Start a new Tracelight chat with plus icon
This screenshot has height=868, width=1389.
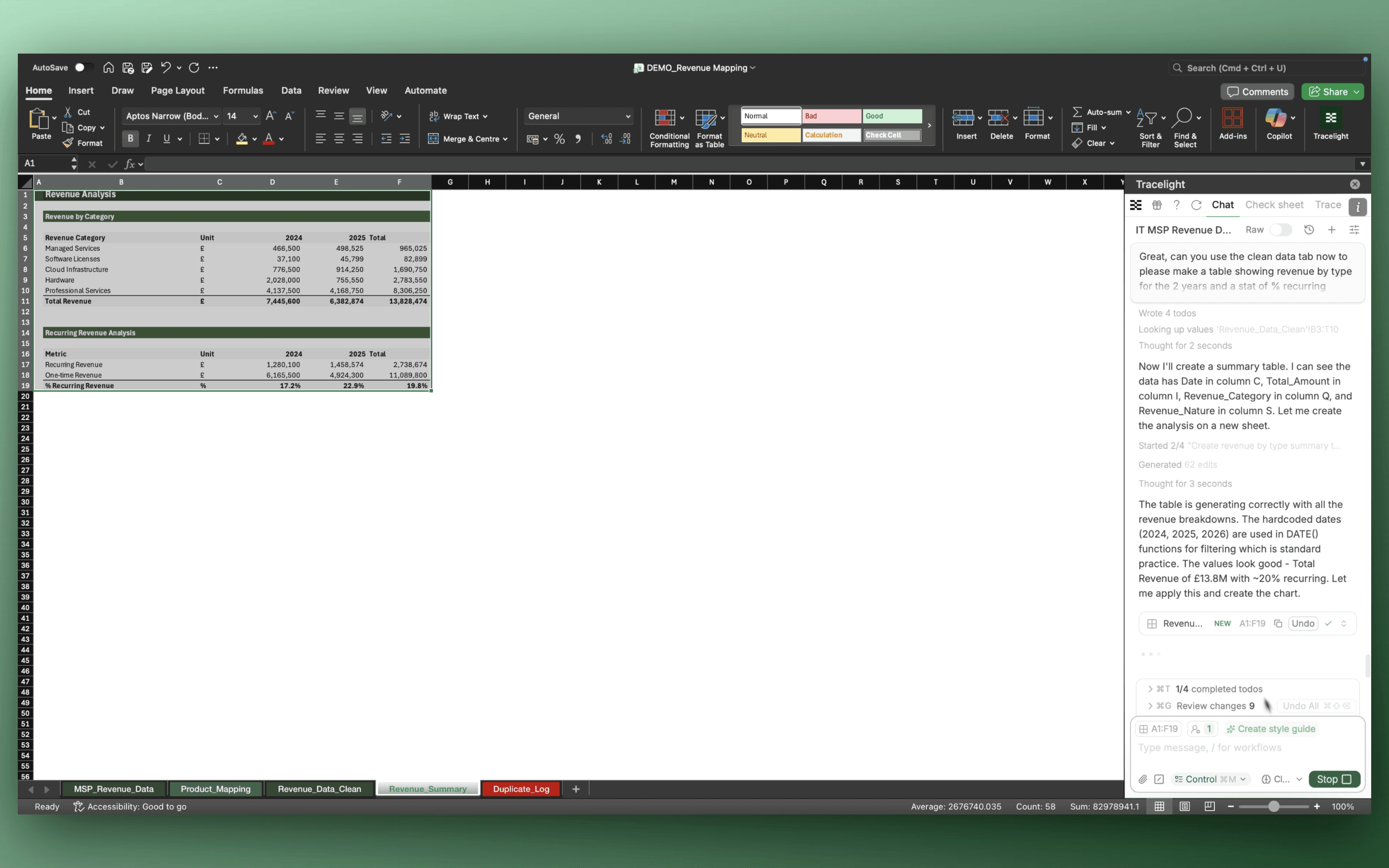1332,230
